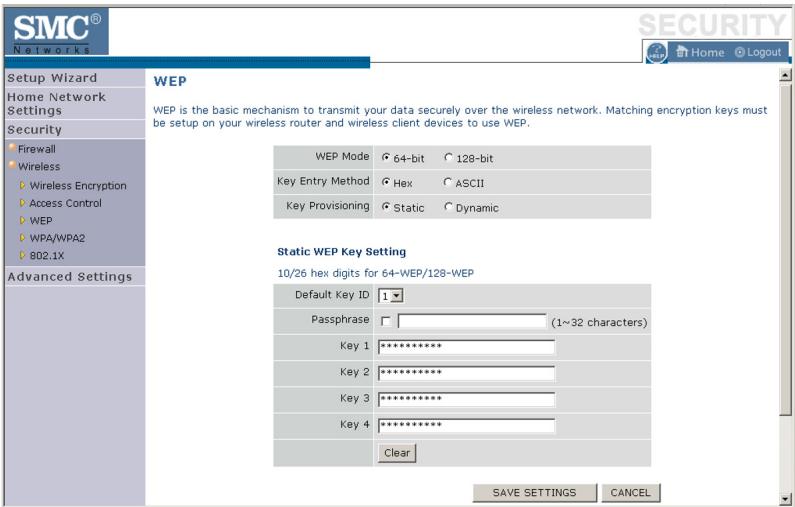
Task: Click the scrollbar up arrow
Action: (785, 76)
